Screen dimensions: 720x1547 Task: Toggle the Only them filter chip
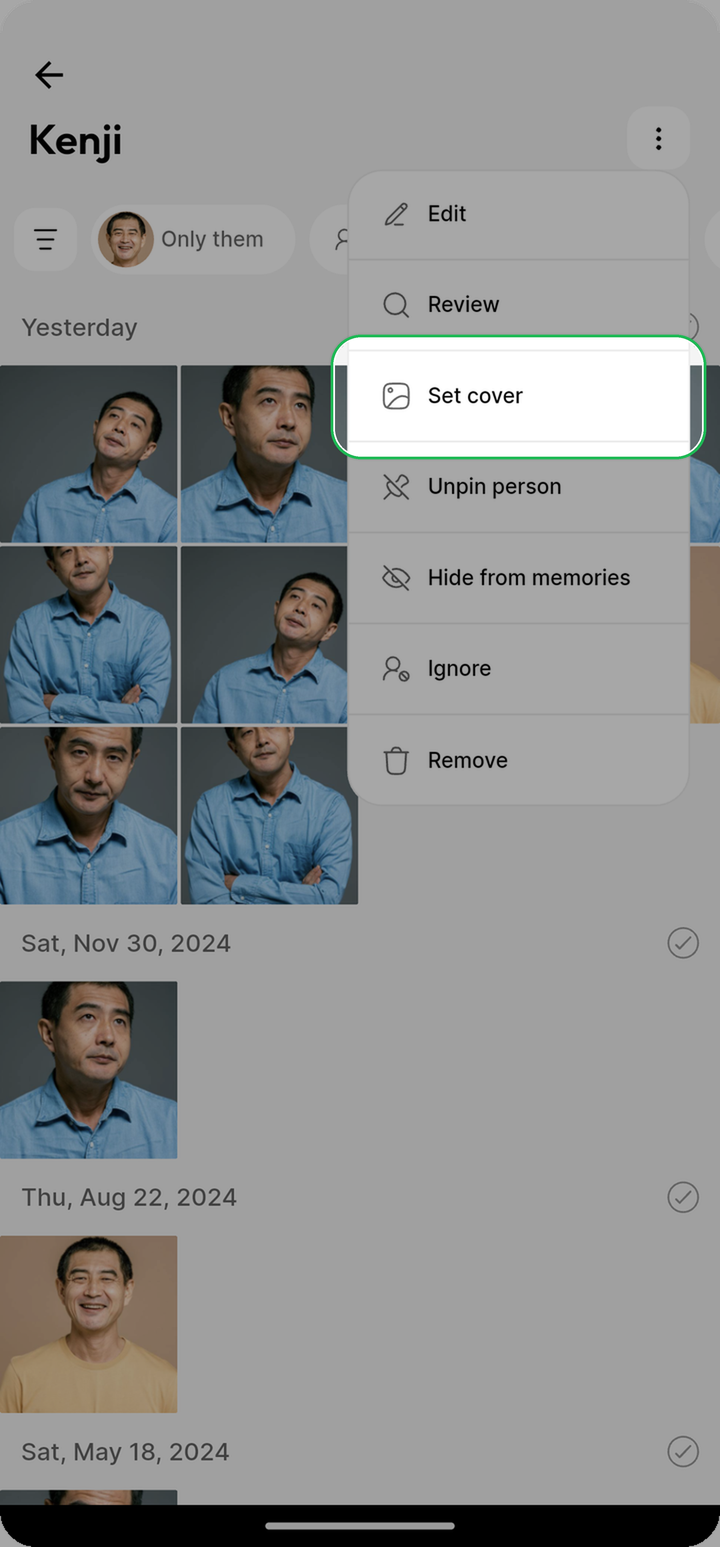[193, 240]
